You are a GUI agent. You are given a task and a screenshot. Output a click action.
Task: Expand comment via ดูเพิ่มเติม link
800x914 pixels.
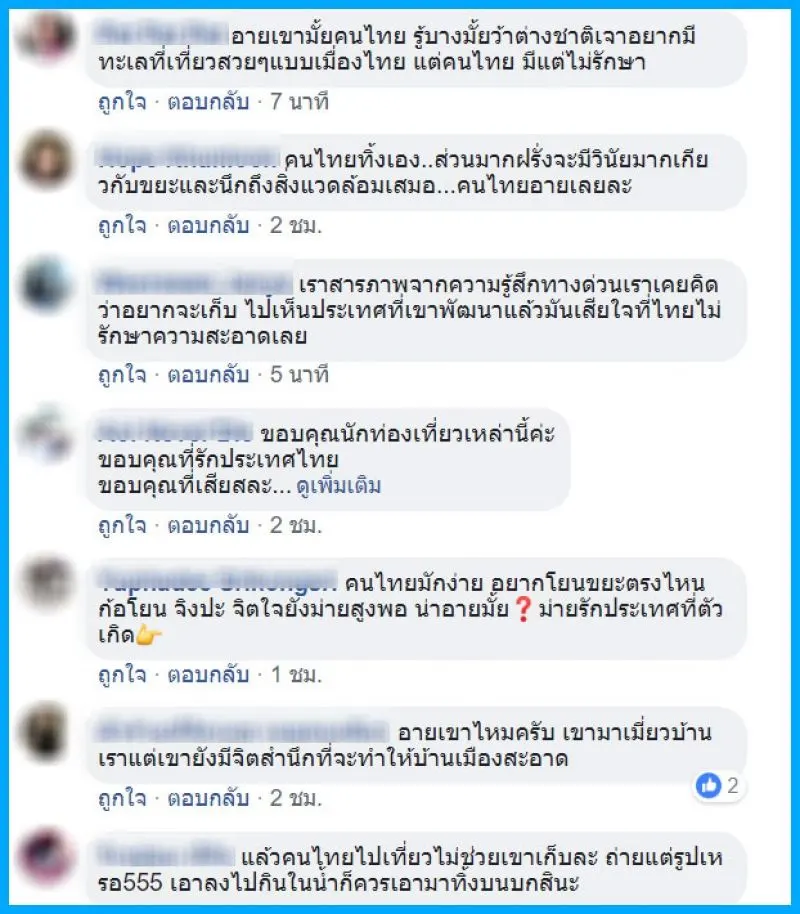pyautogui.click(x=338, y=486)
